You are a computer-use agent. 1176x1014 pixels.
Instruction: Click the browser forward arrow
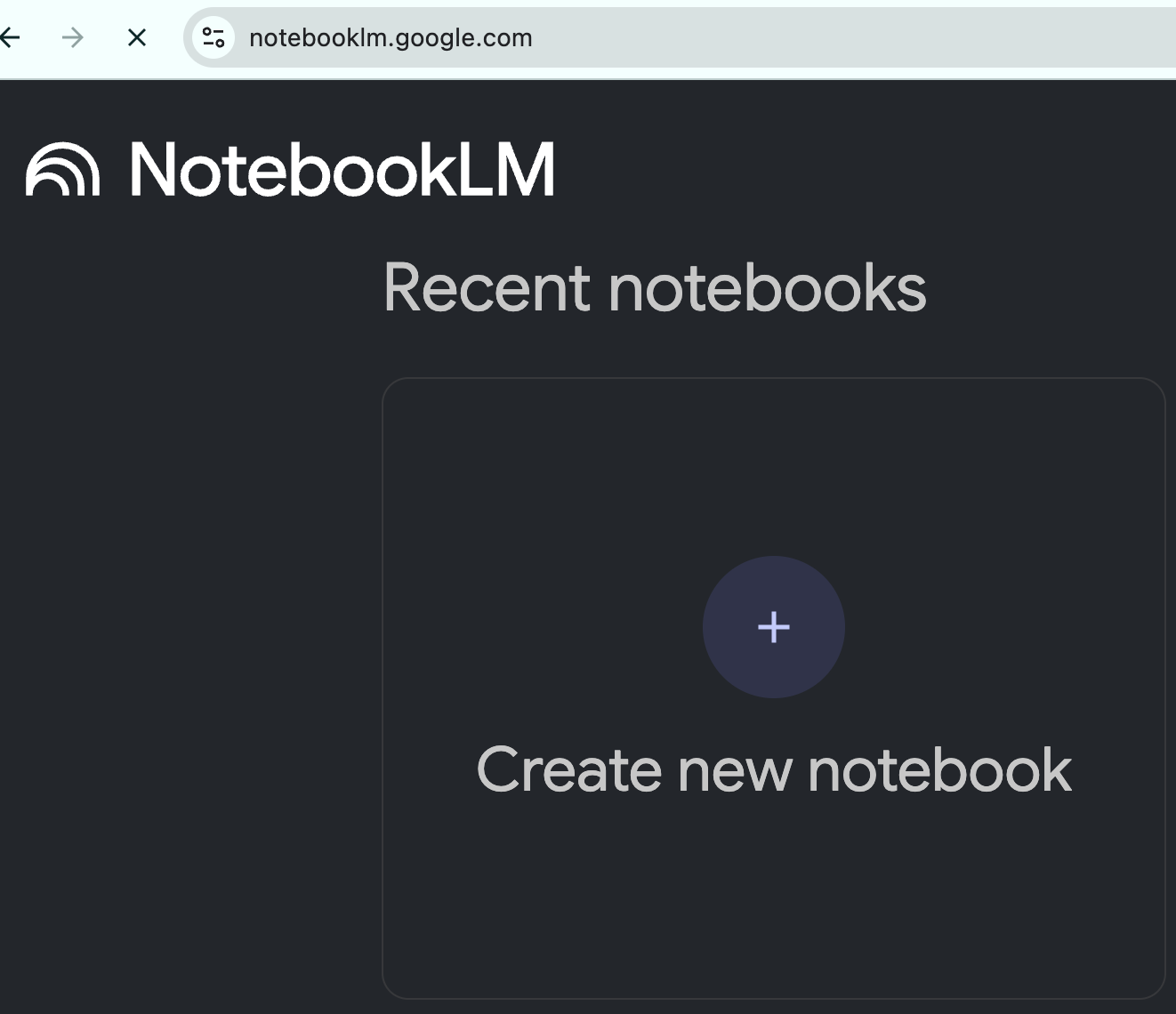[x=73, y=37]
